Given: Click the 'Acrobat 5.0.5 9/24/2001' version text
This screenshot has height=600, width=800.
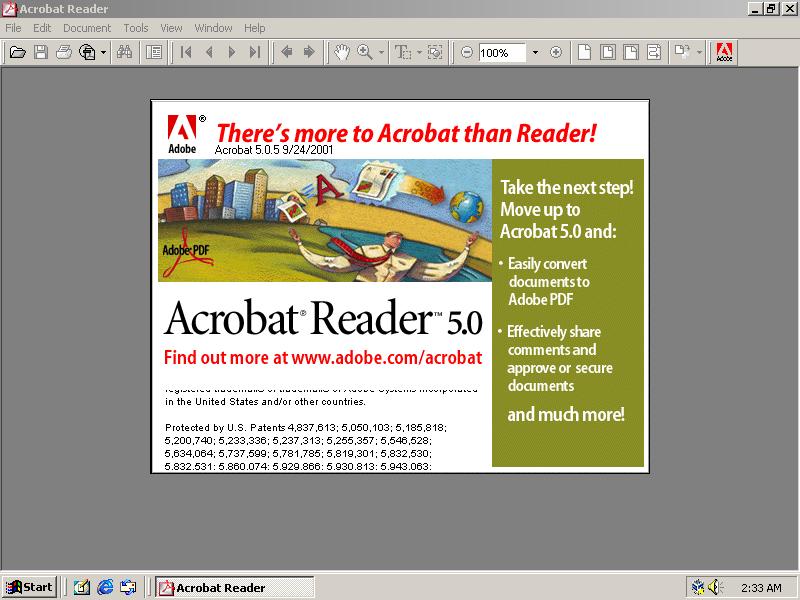Looking at the screenshot, I should tap(273, 150).
